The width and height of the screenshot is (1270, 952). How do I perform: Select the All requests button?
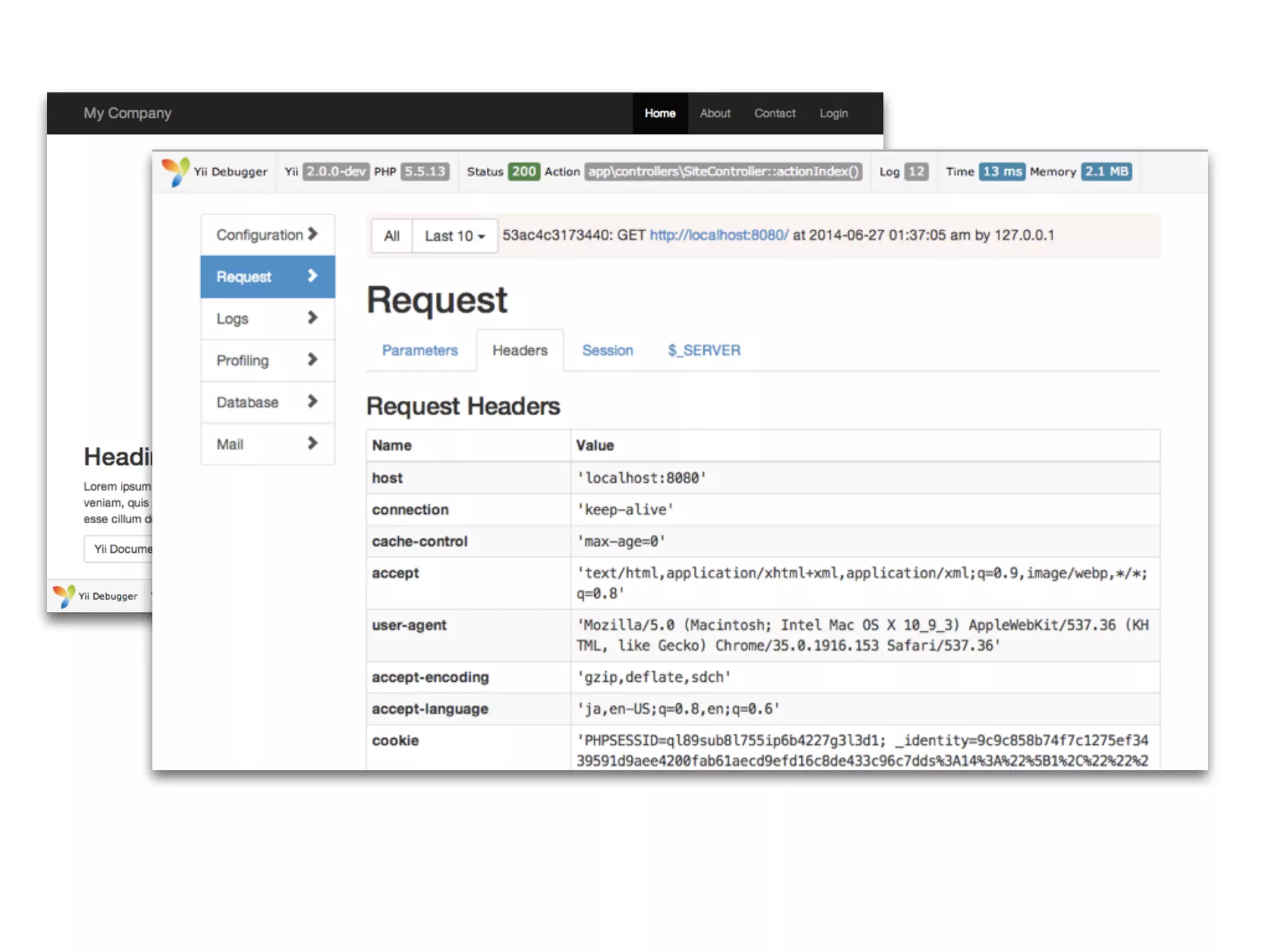click(391, 236)
